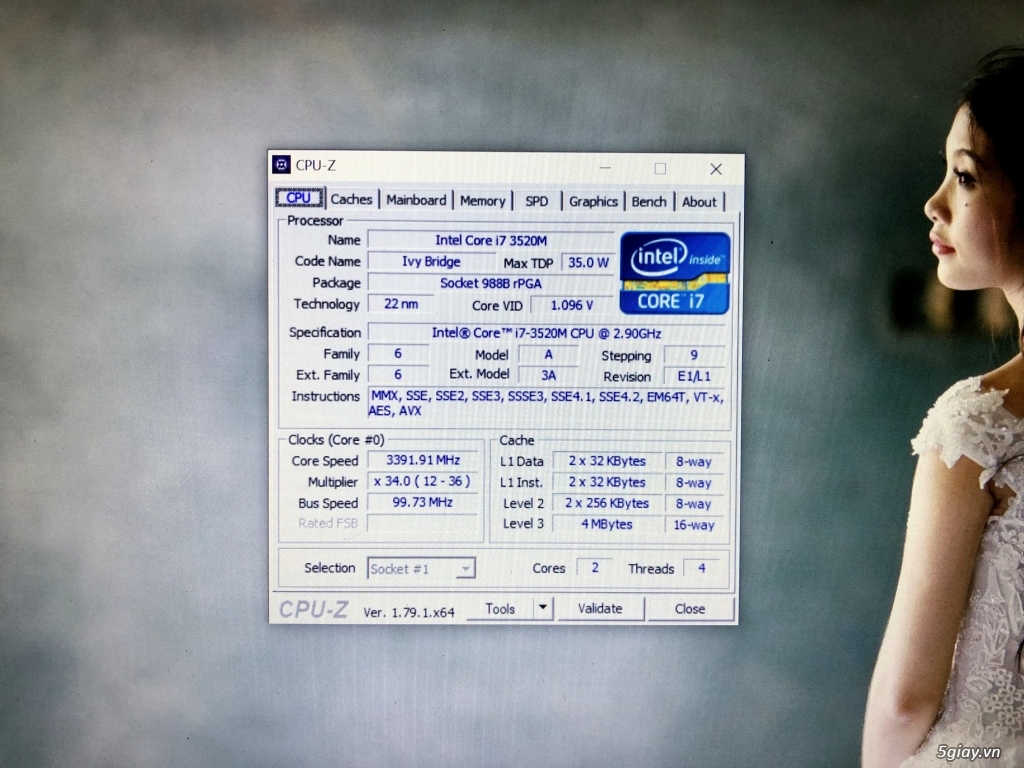Click the Technology value 22 nm
The height and width of the screenshot is (768, 1024).
pyautogui.click(x=400, y=304)
